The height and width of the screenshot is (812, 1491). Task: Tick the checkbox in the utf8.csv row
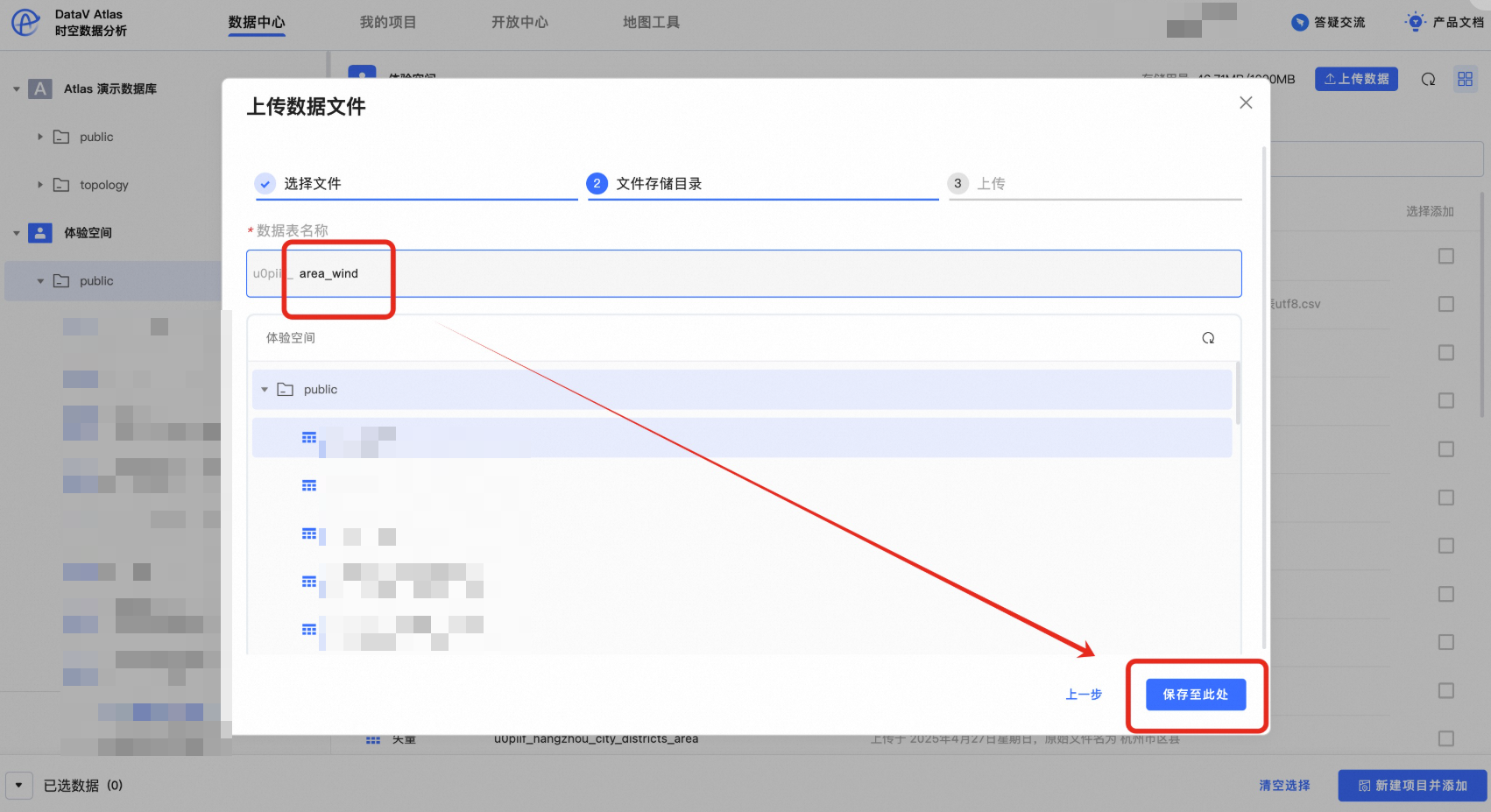pos(1446,304)
